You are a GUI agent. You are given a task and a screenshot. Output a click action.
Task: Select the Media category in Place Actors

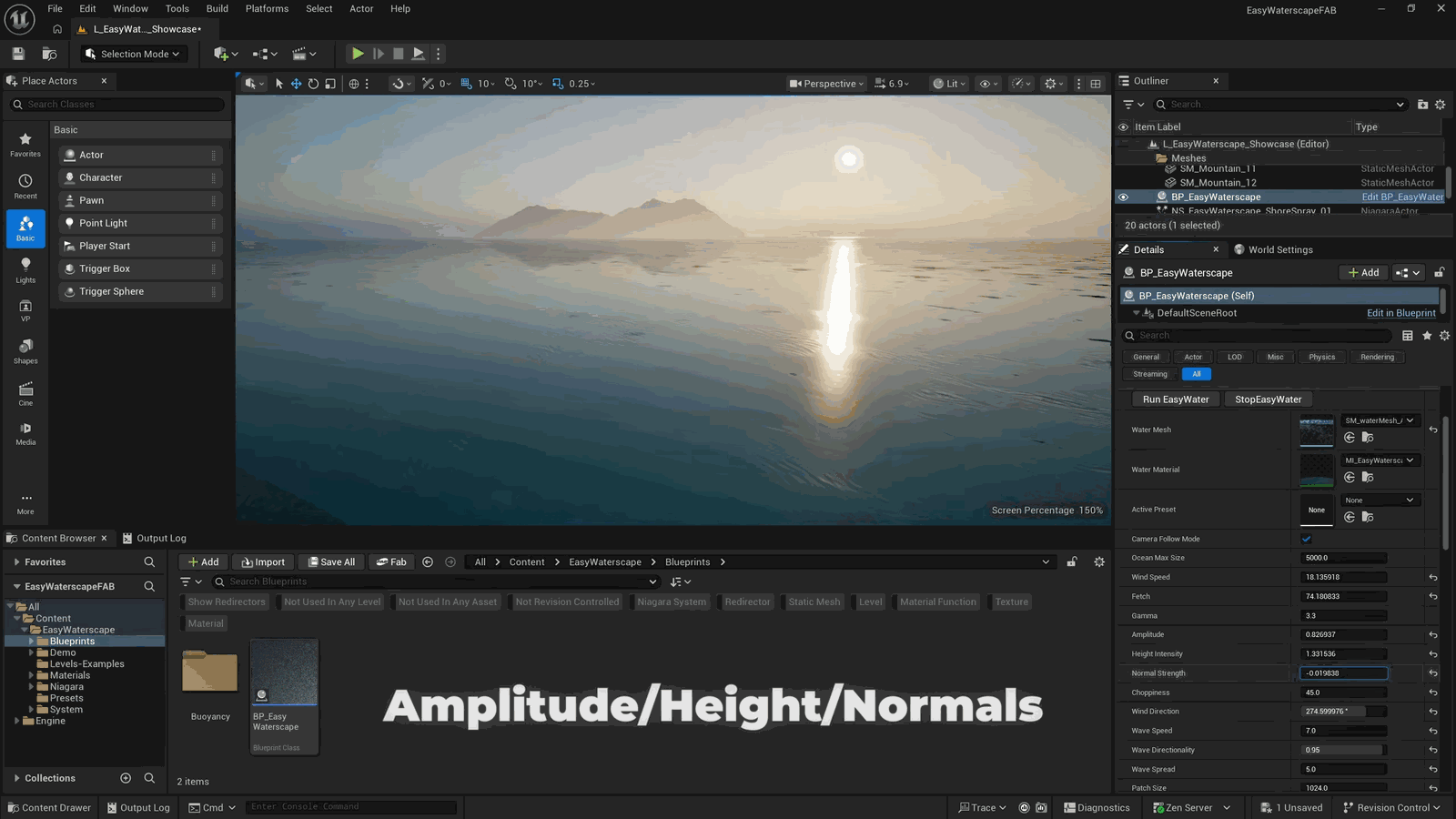(25, 433)
